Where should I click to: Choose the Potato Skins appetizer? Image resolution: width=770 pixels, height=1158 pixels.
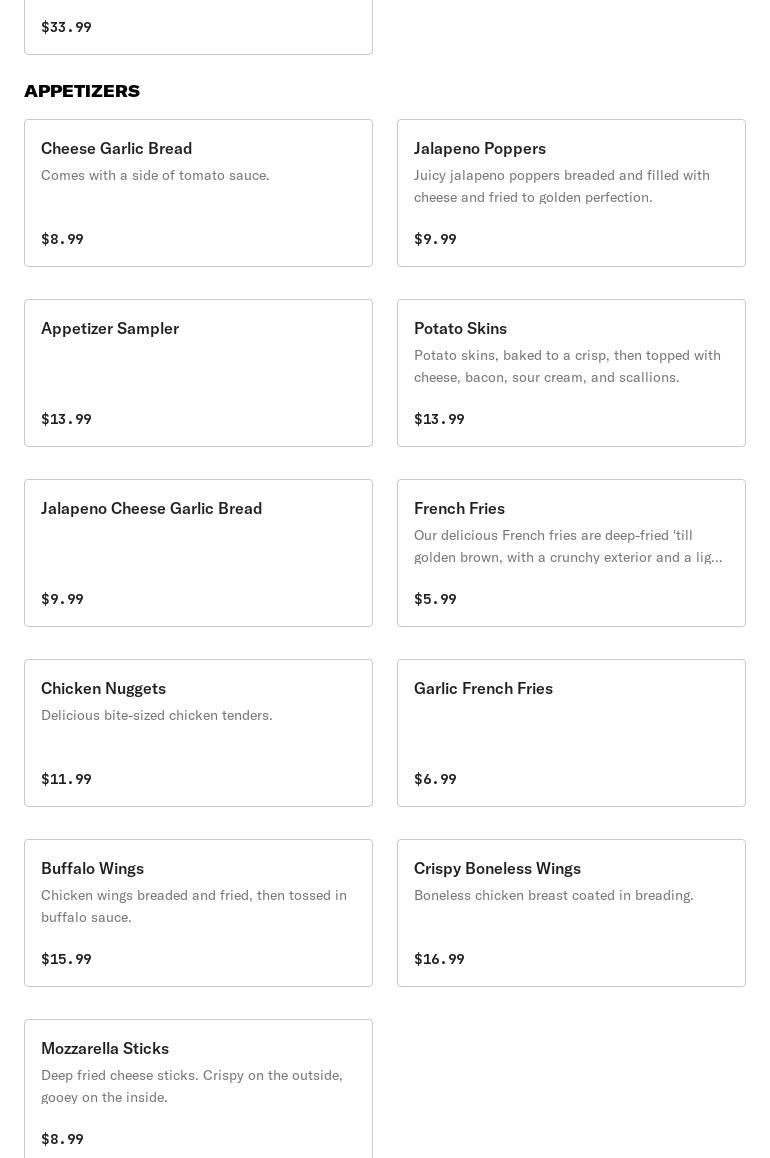click(571, 373)
